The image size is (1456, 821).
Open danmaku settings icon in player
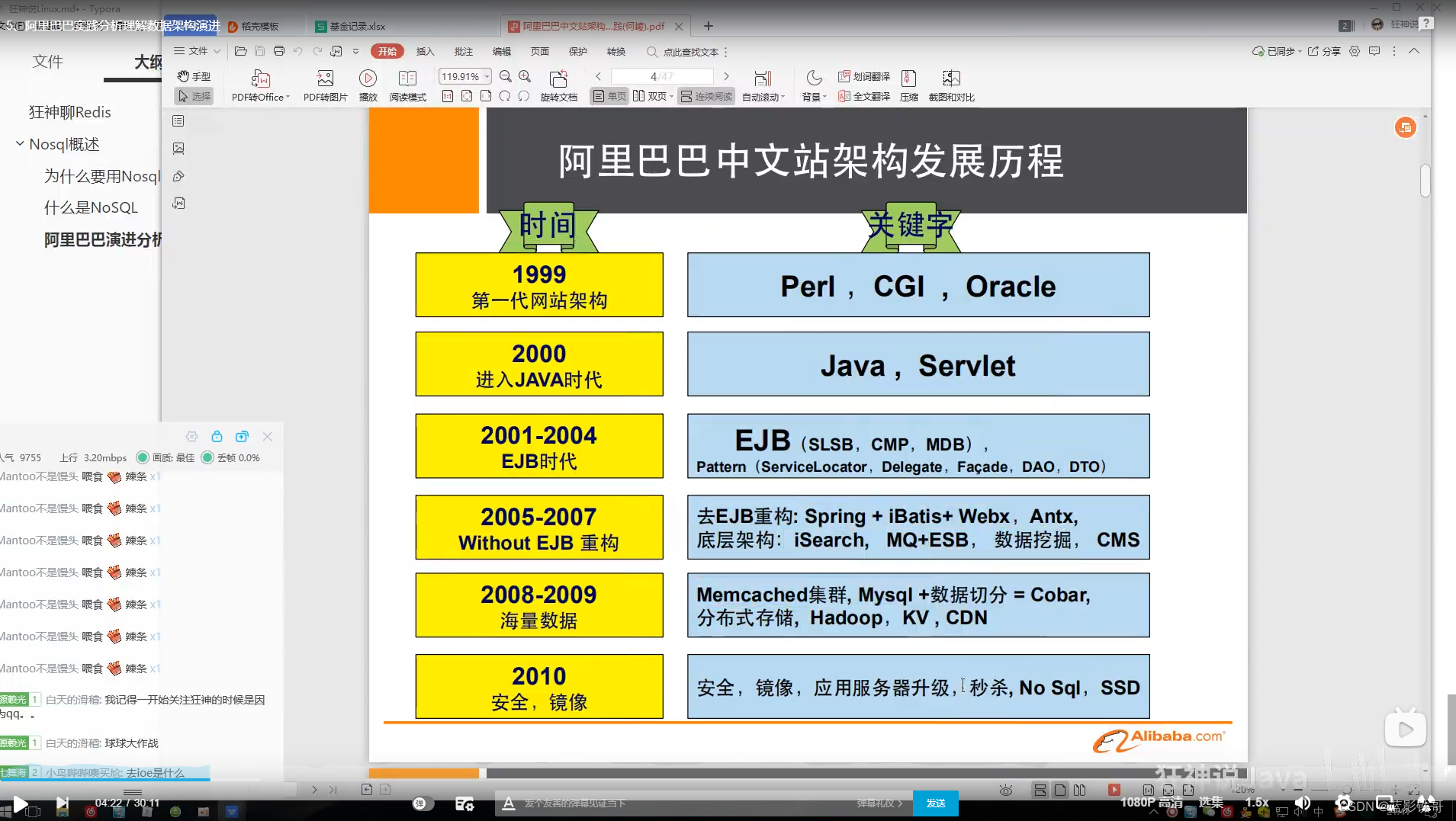[464, 803]
